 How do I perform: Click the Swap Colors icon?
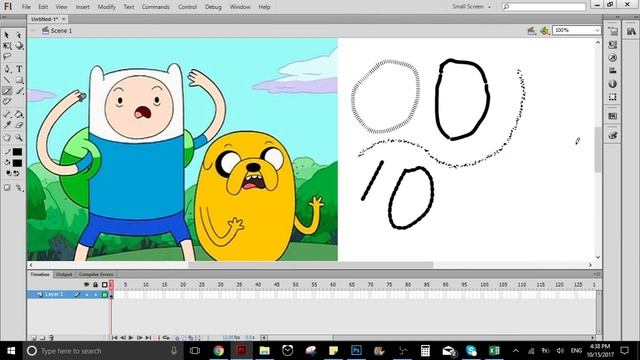(x=17, y=173)
